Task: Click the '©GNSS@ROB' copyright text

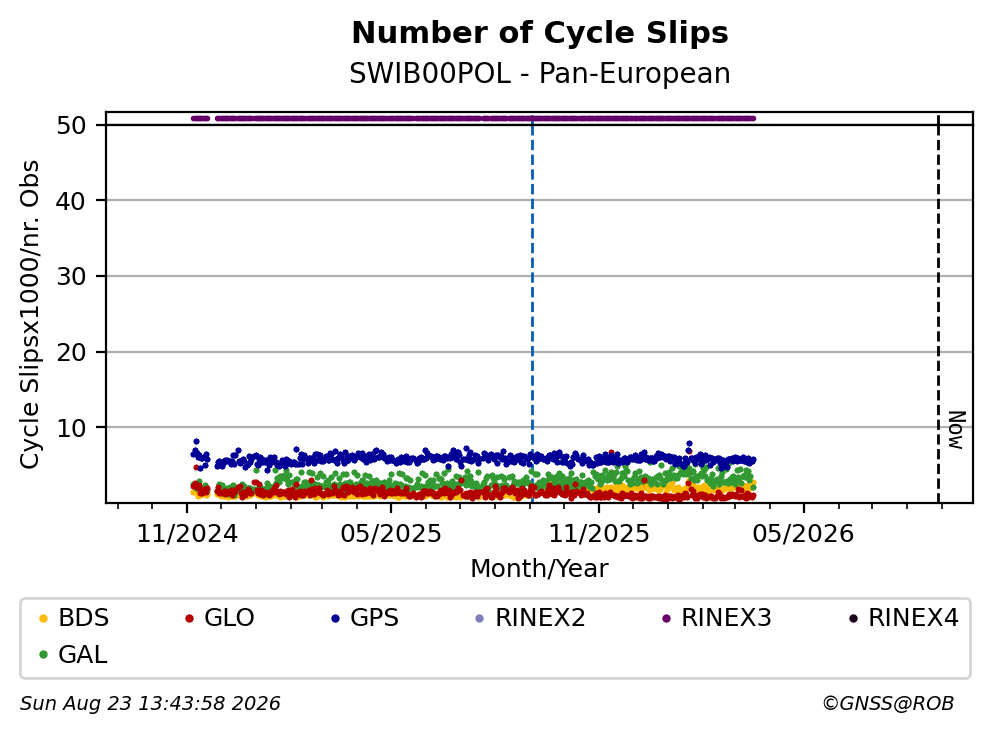Action: (x=888, y=704)
